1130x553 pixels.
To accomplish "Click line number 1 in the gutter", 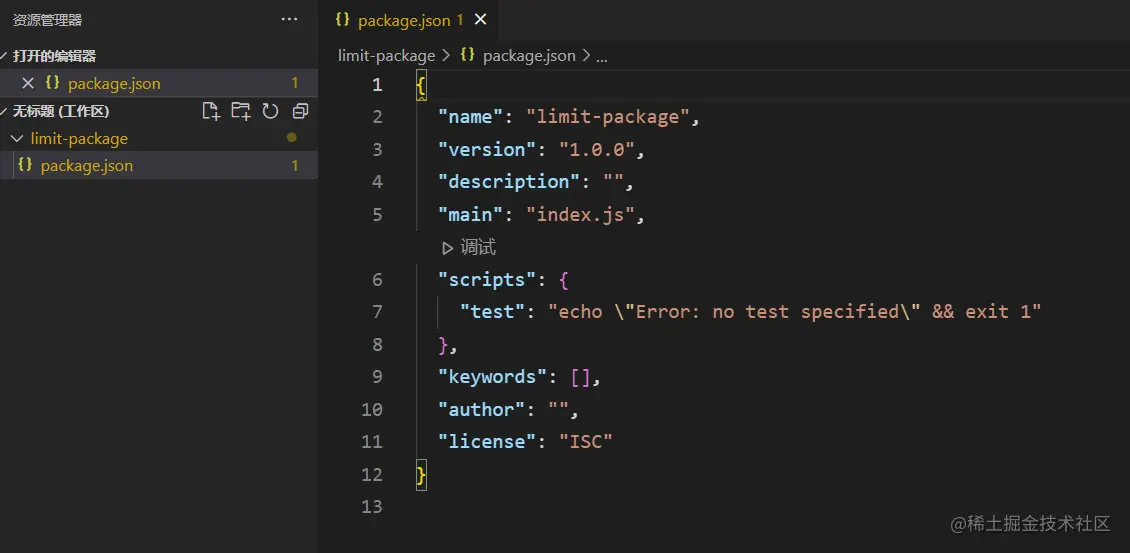I will click(x=378, y=85).
